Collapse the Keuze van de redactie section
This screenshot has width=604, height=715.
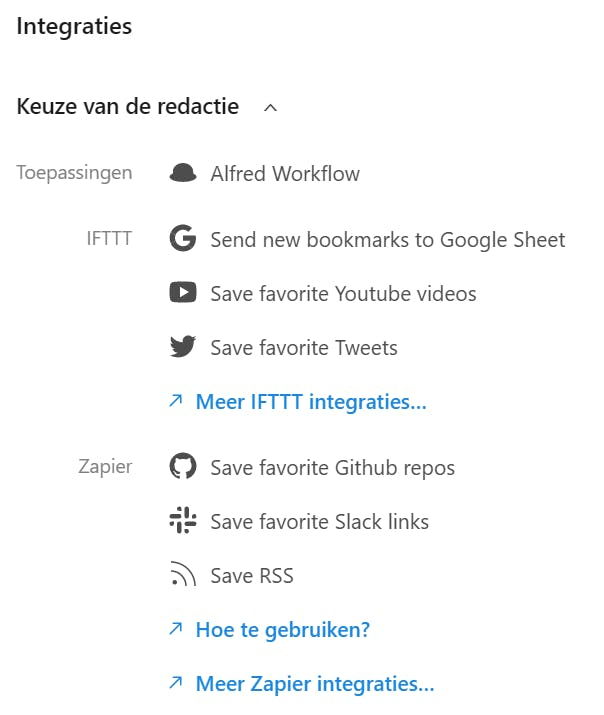(270, 107)
